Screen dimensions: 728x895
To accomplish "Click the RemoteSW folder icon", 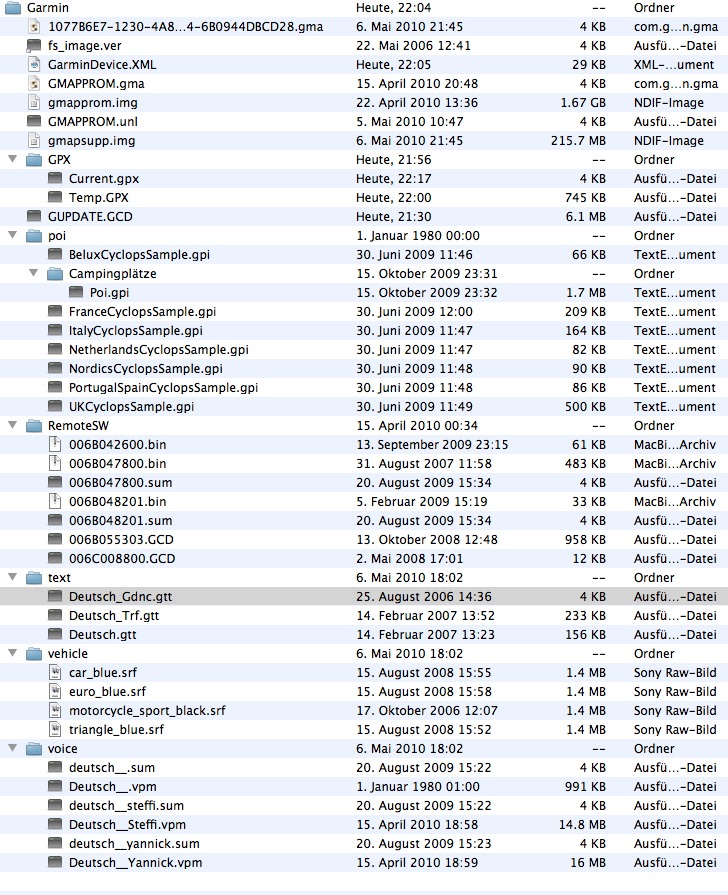I will coord(34,426).
